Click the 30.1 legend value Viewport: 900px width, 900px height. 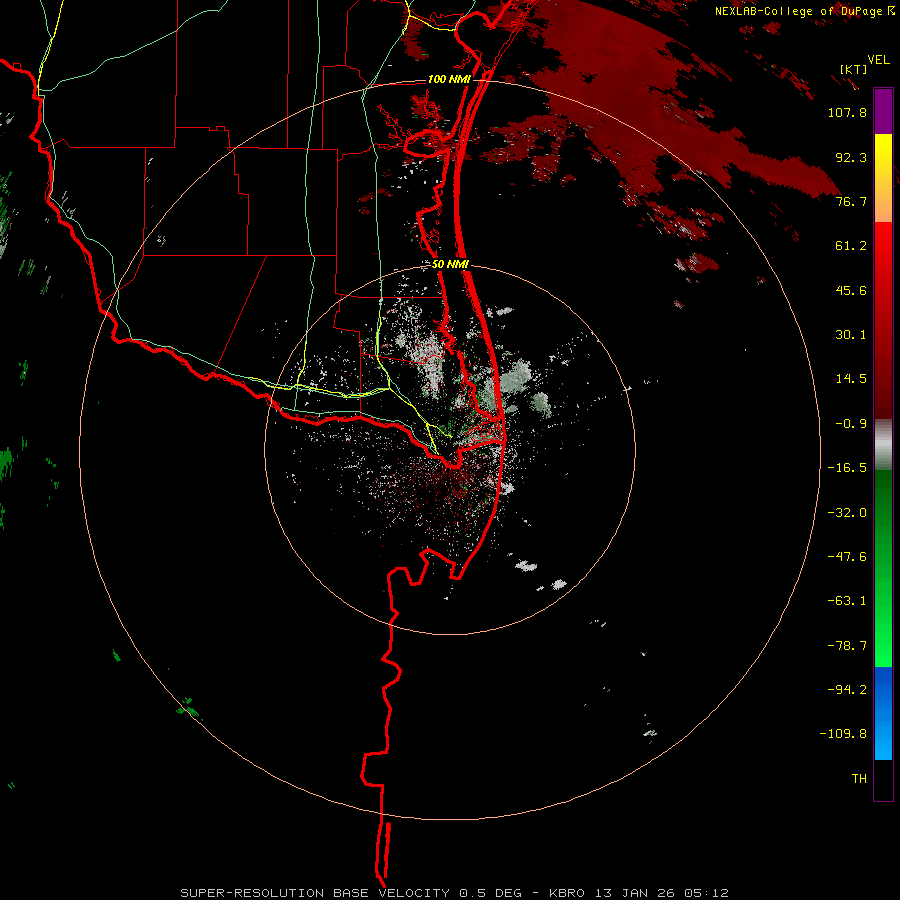(851, 335)
